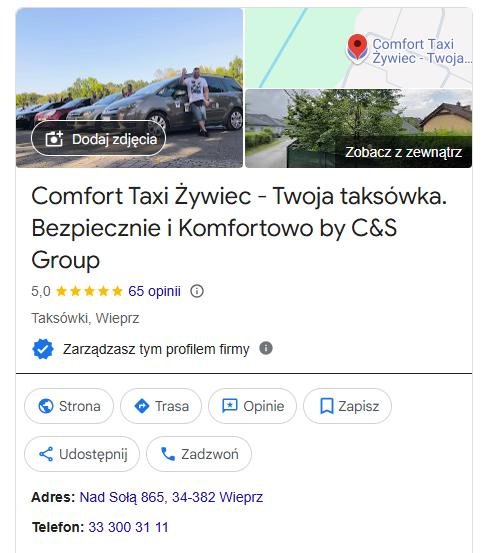Click the star speech bubble Opinie icon

[x=230, y=406]
